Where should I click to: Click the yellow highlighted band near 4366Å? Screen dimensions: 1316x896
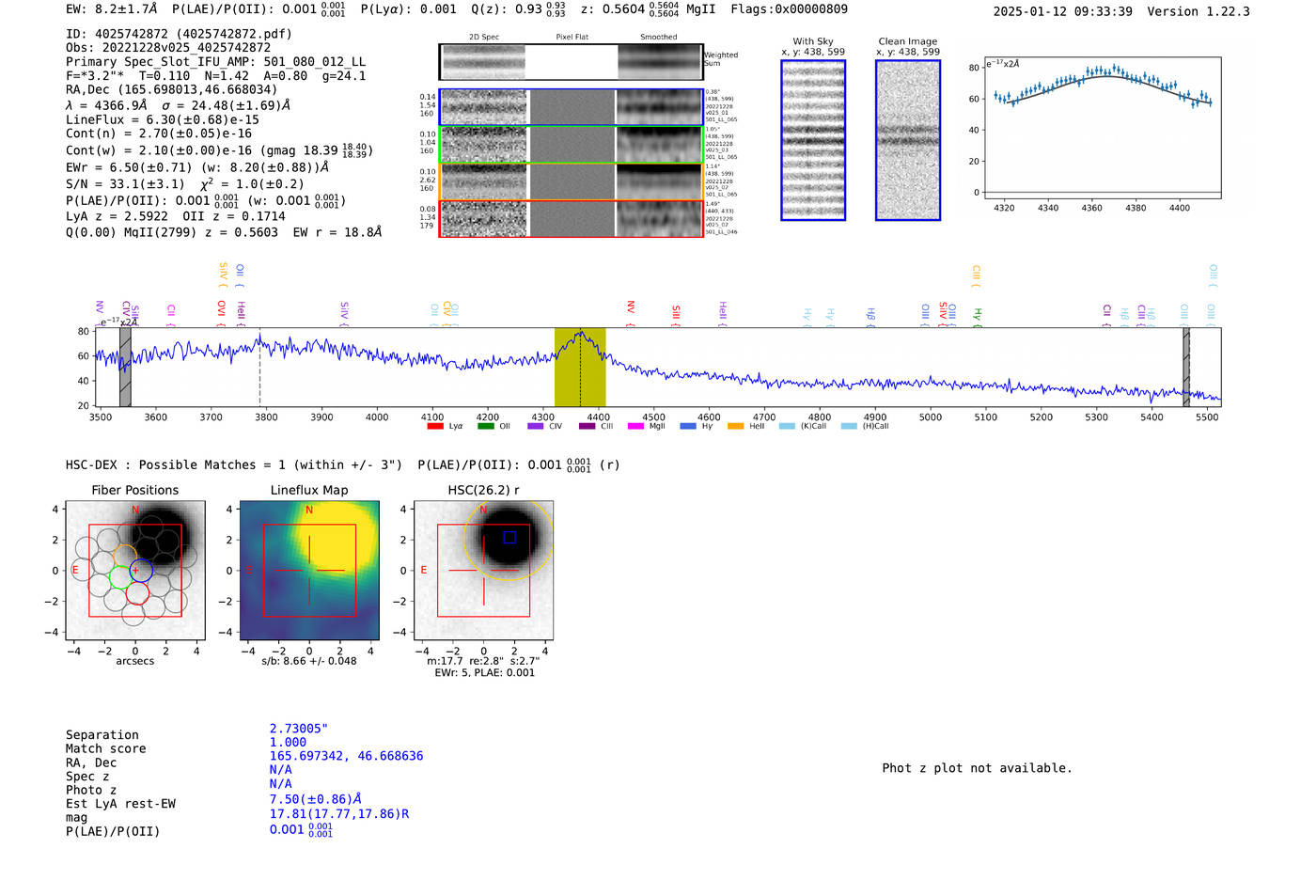point(580,367)
